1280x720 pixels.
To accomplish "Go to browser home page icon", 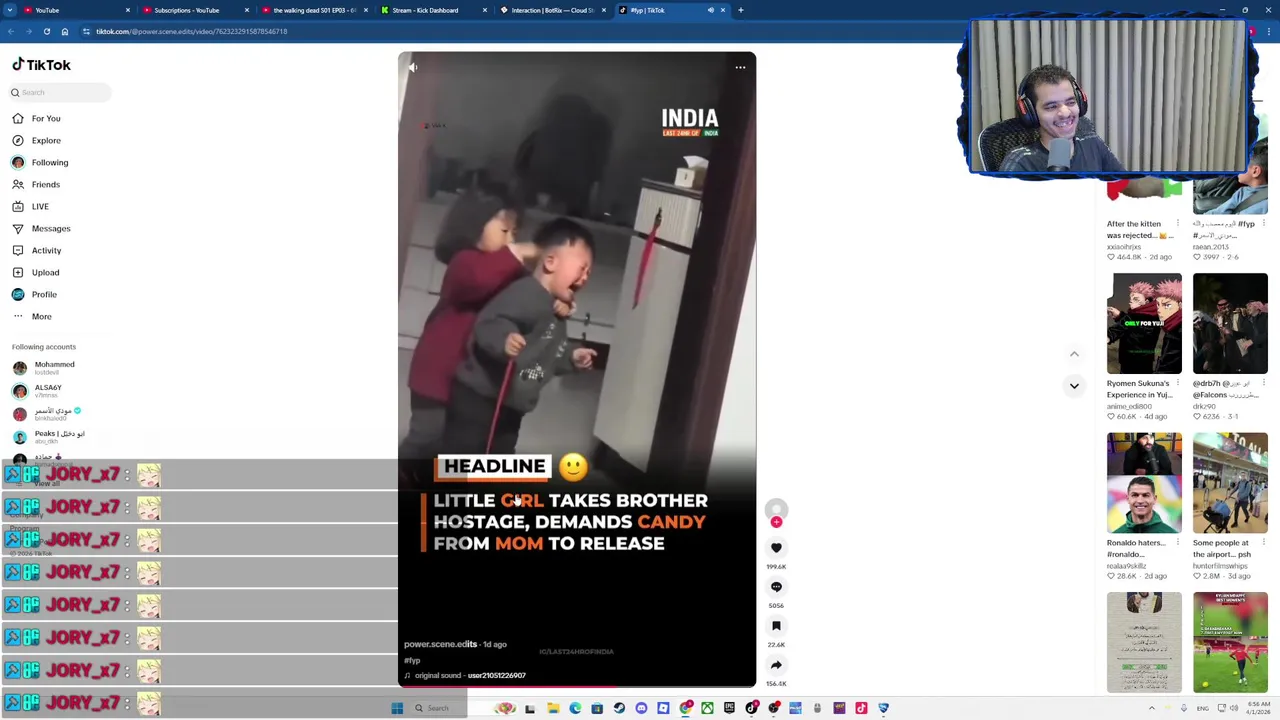I will pos(64,31).
